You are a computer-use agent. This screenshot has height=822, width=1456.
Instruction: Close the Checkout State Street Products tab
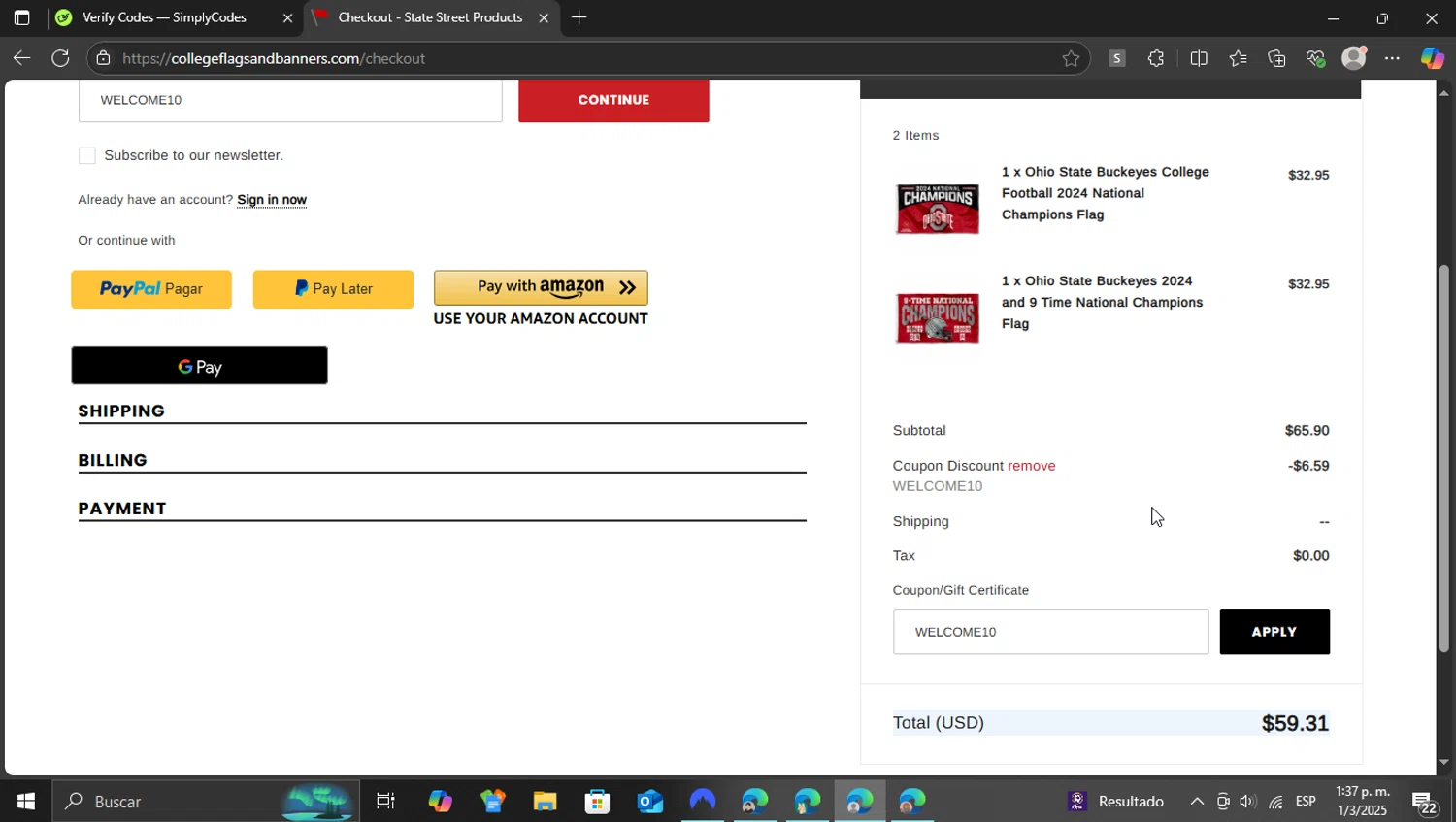click(x=544, y=17)
